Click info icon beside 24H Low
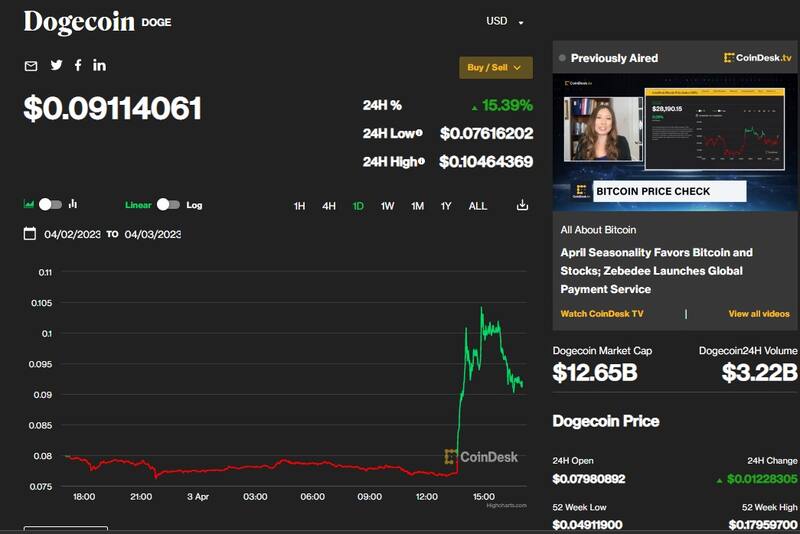Image resolution: width=800 pixels, height=534 pixels. tap(419, 133)
